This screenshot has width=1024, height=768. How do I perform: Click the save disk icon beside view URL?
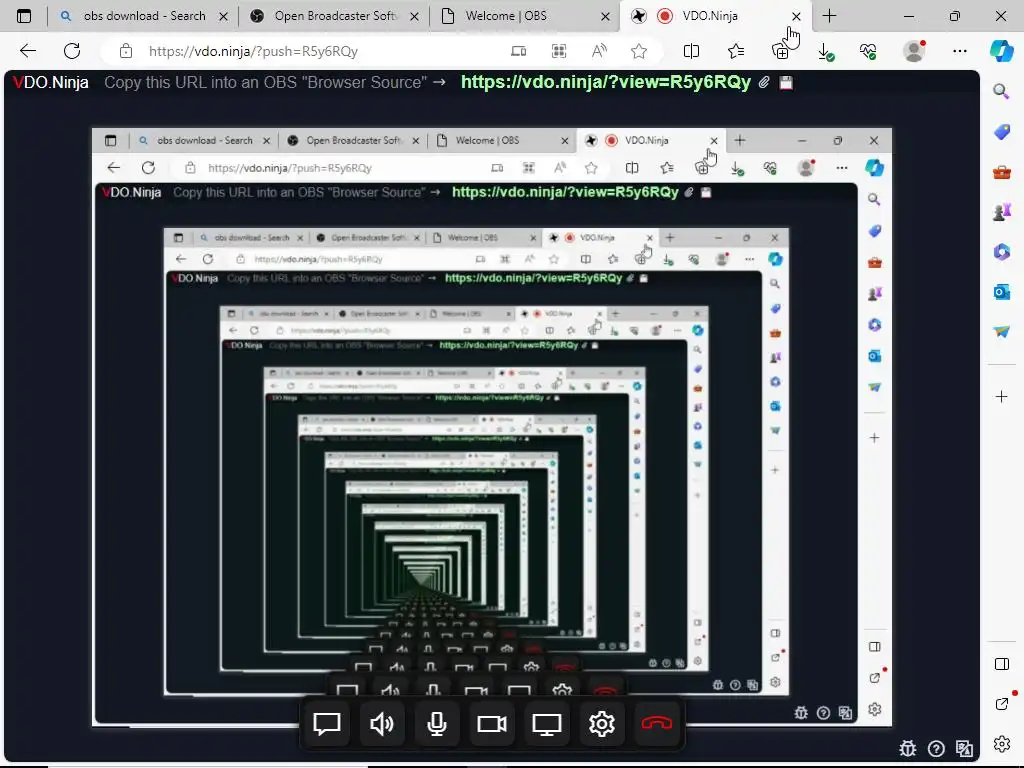(786, 82)
